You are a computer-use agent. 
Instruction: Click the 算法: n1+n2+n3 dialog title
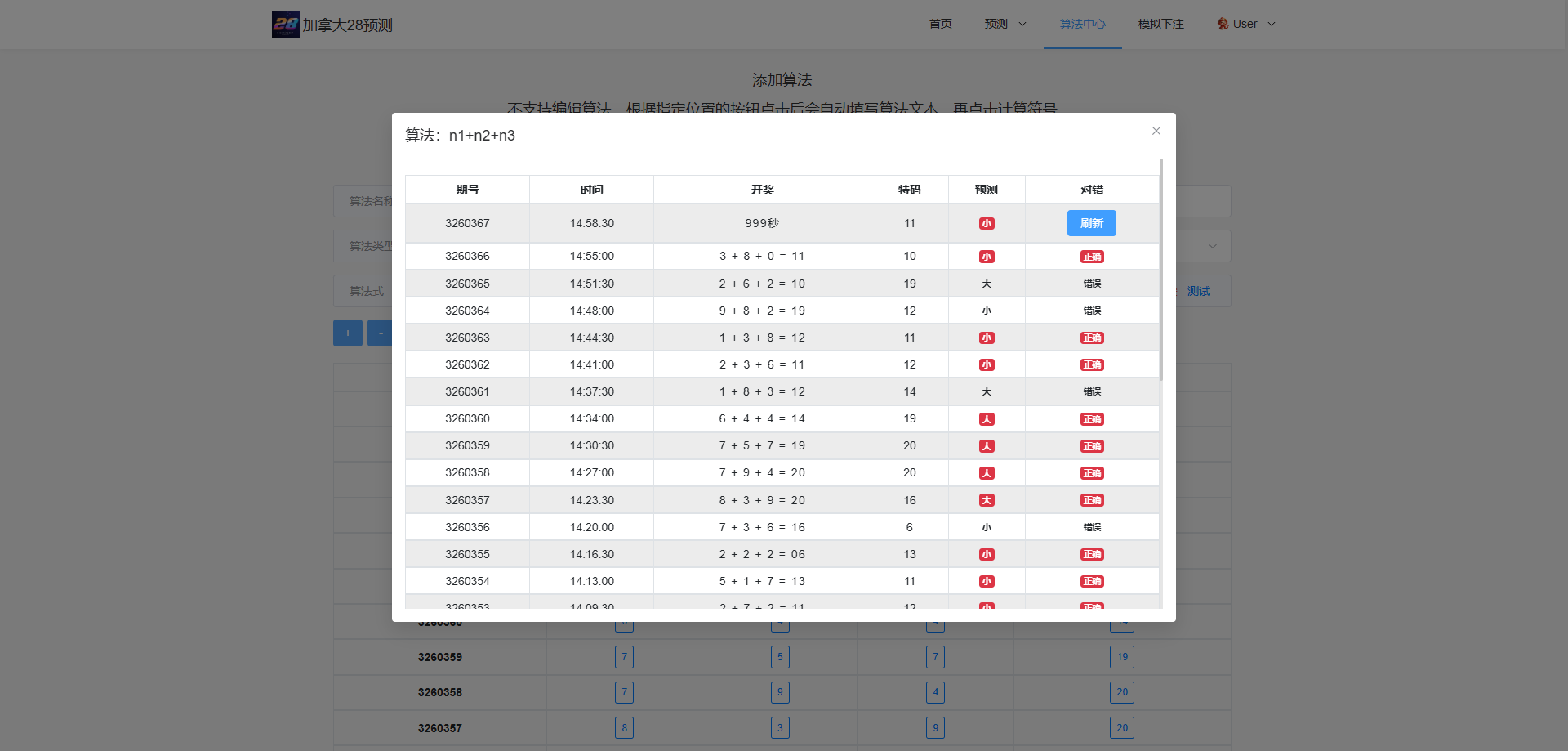tap(460, 136)
